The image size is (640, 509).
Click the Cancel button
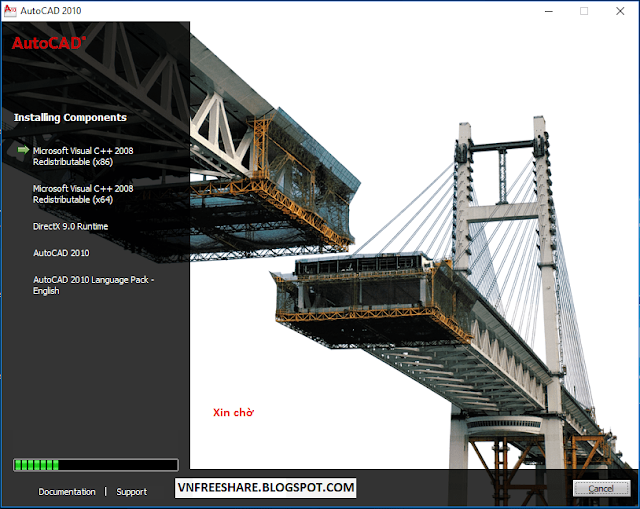[x=601, y=488]
